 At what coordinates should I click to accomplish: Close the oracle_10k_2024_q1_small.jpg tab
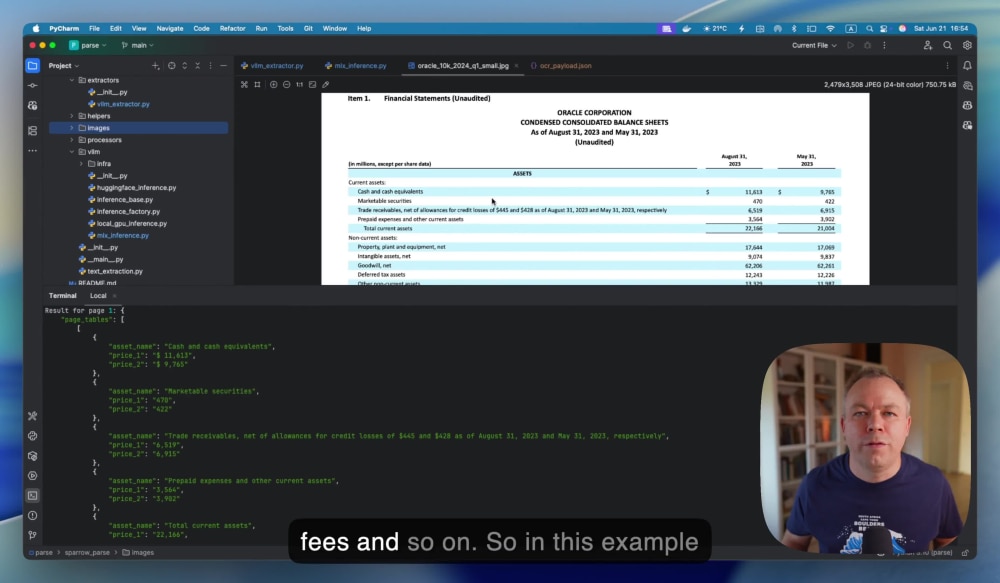[516, 66]
